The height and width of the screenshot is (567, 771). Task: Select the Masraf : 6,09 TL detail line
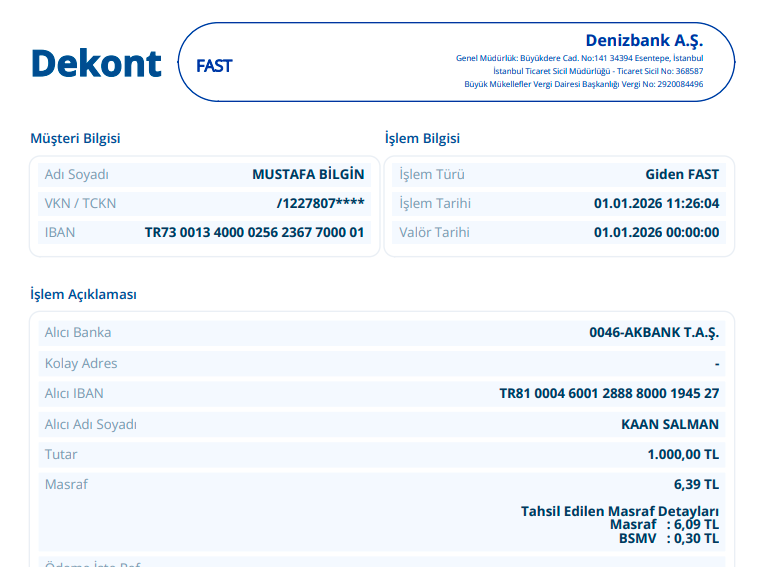coord(664,525)
